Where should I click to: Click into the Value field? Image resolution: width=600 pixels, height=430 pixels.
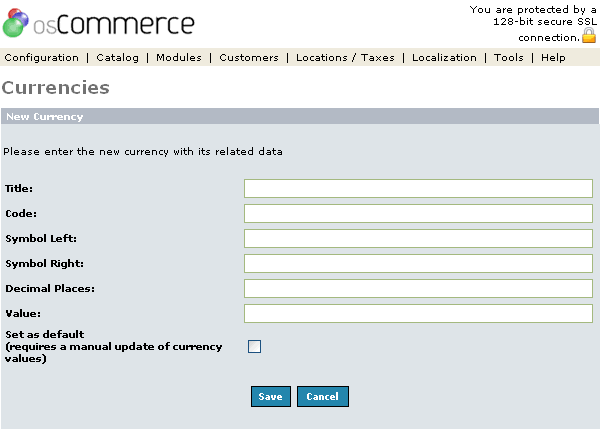418,314
